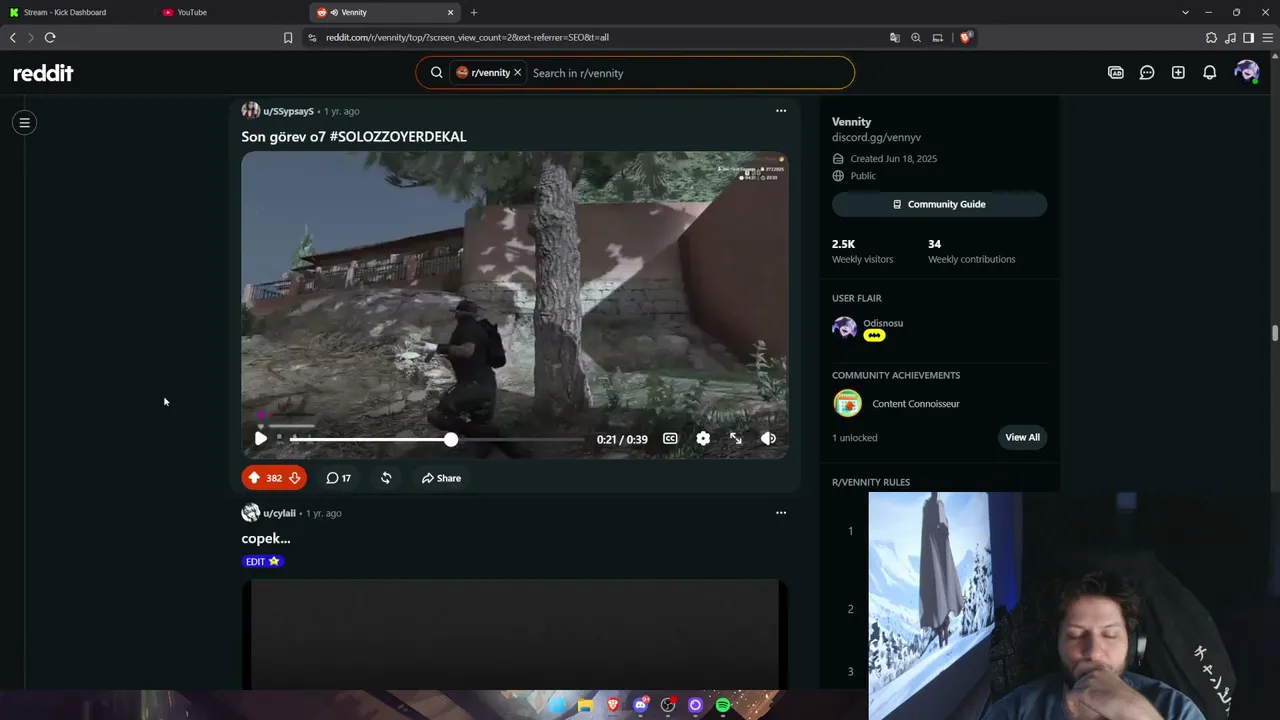Open the 17 comments on the post
This screenshot has width=1280, height=720.
tap(339, 478)
